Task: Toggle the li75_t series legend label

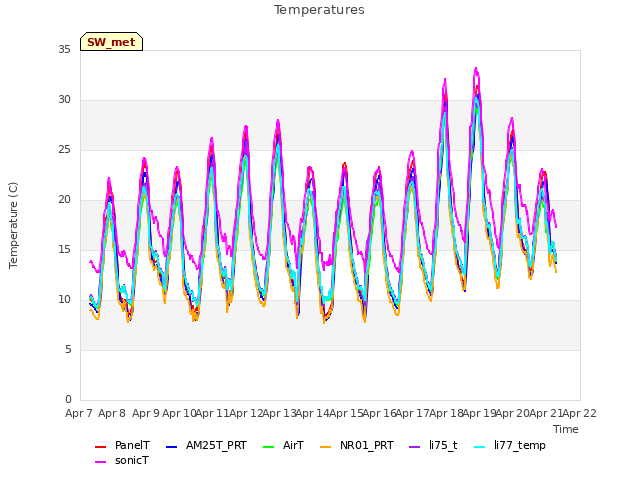Action: 443,445
